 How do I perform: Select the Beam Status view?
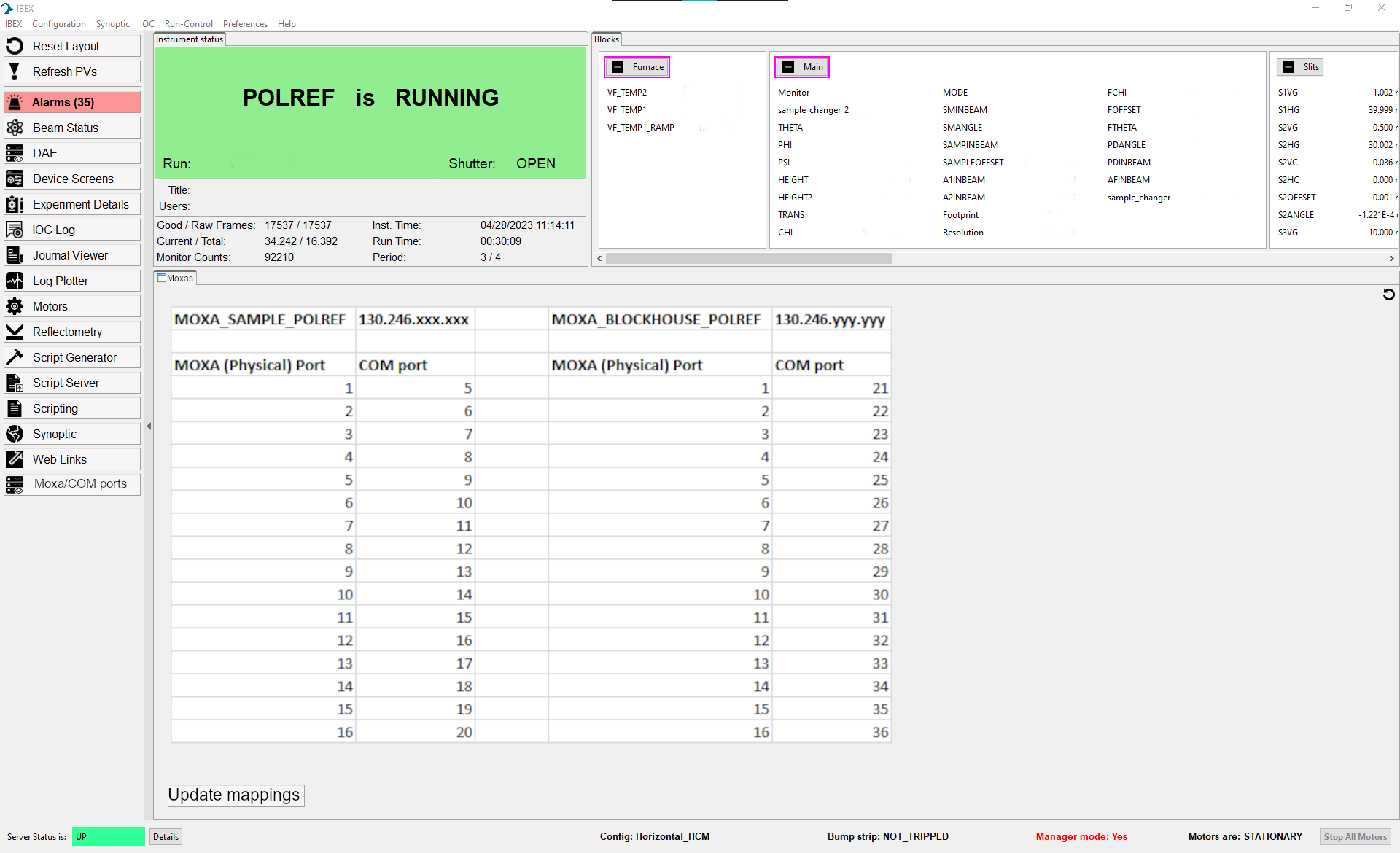click(x=71, y=127)
